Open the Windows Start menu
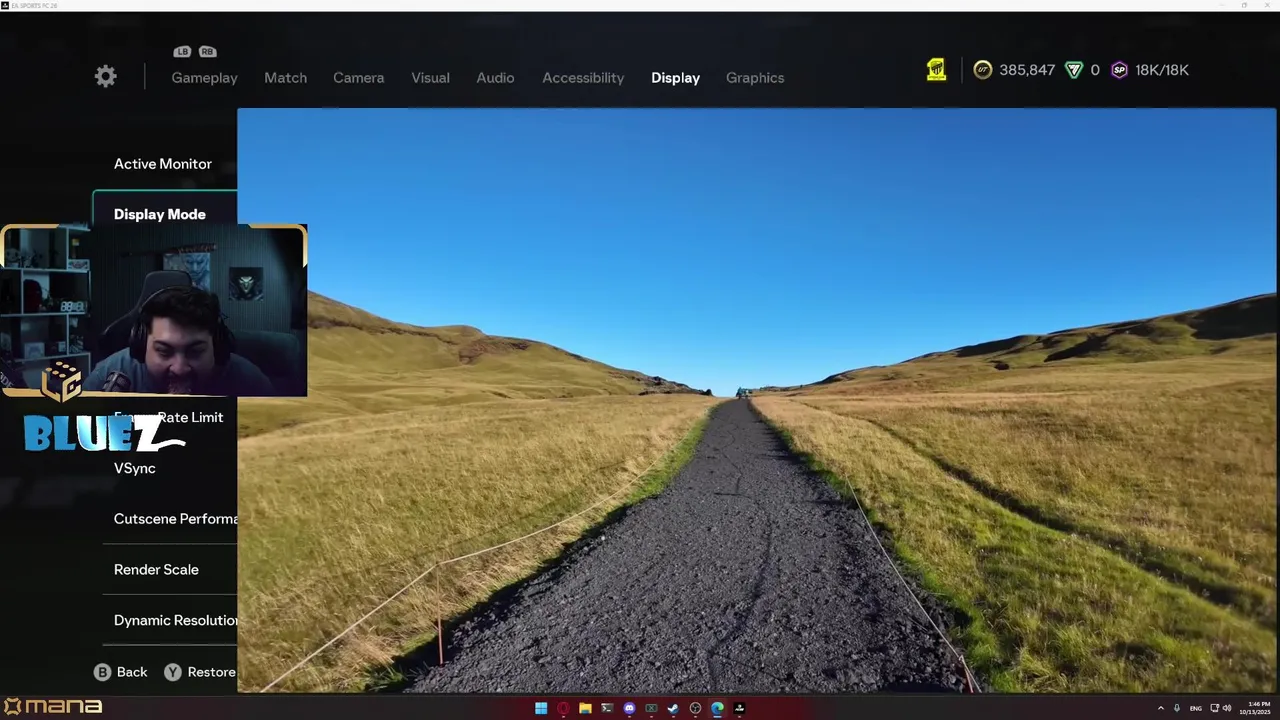The height and width of the screenshot is (720, 1280). click(x=541, y=708)
